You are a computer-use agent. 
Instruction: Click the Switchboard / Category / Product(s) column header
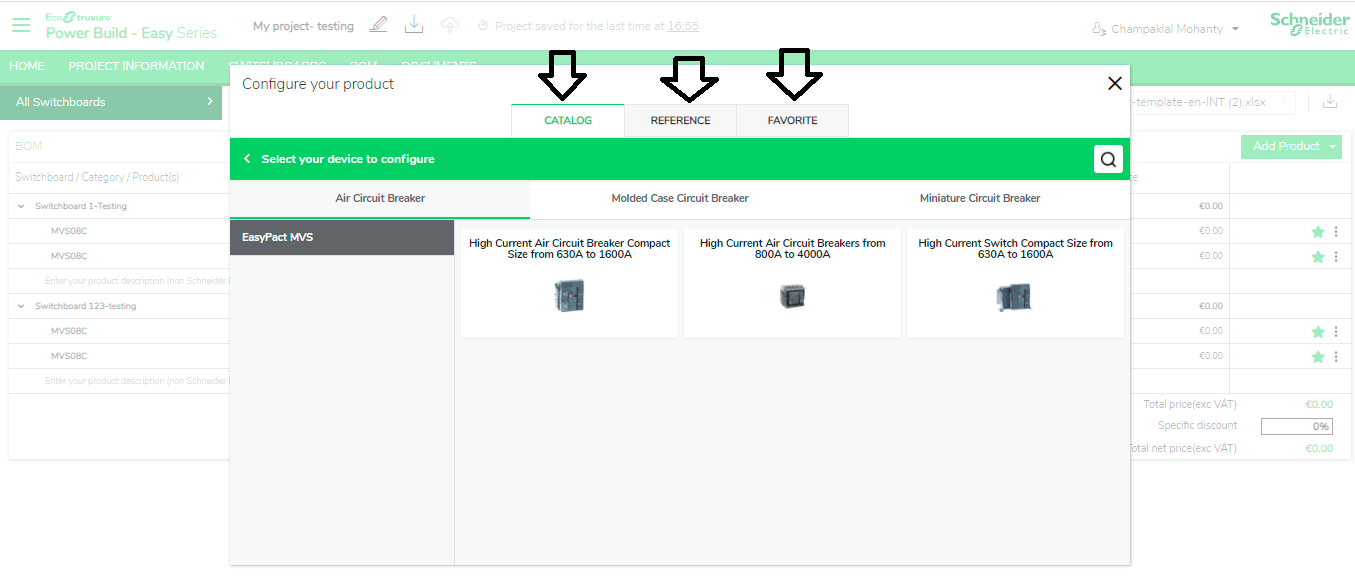click(97, 177)
